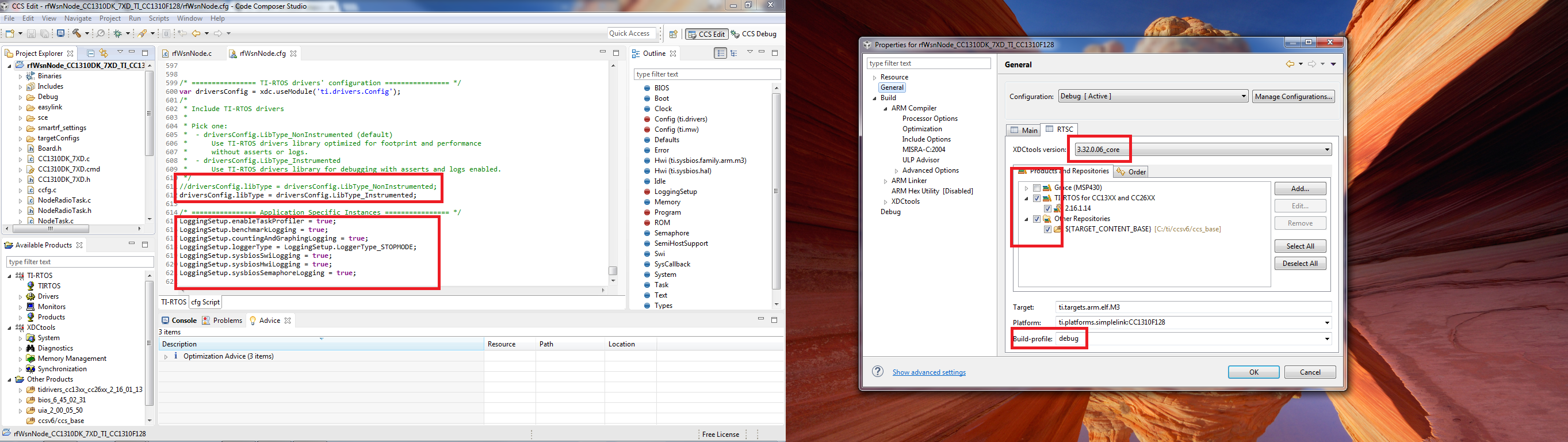The width and height of the screenshot is (1568, 442).
Task: Click the editor vertical scrollbar thumb
Action: [613, 270]
